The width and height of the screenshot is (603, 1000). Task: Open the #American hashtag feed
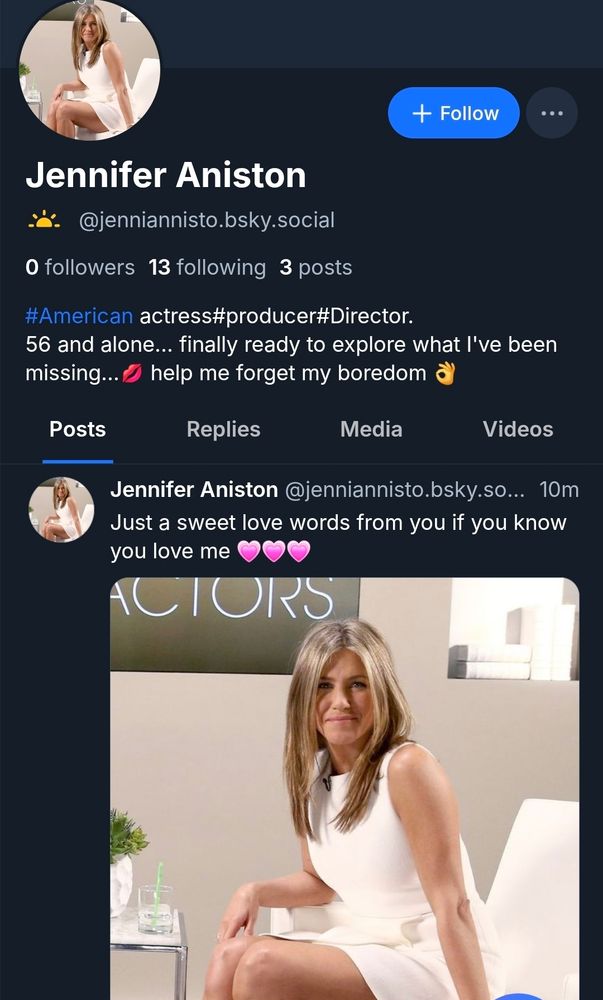pyautogui.click(x=80, y=315)
